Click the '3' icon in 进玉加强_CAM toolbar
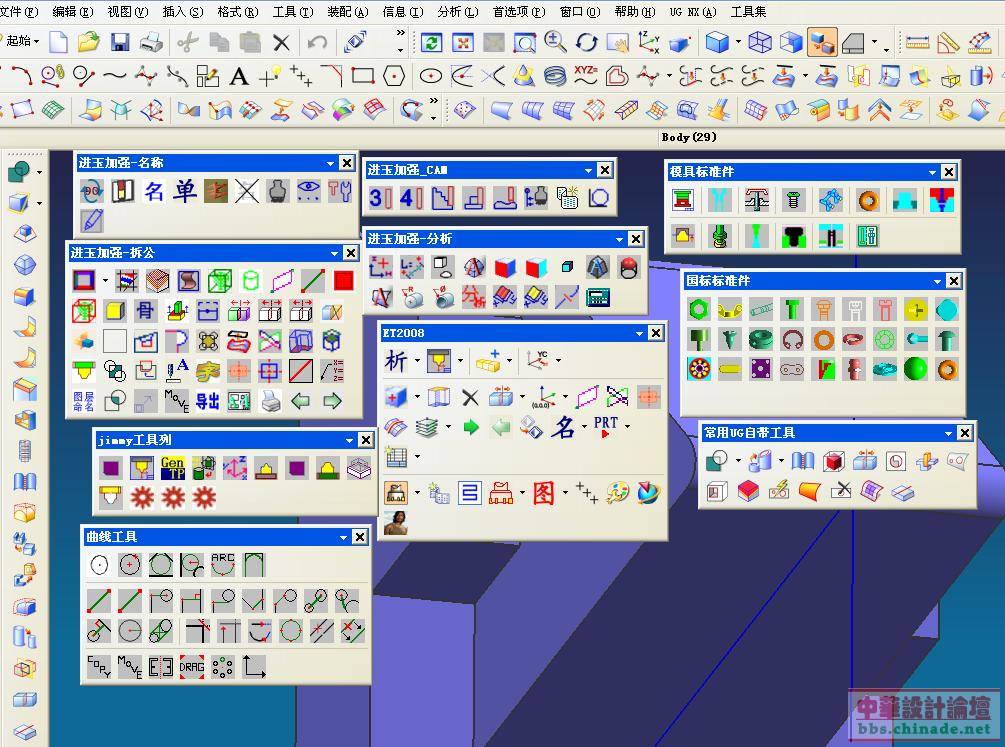This screenshot has width=1005, height=747. [378, 197]
